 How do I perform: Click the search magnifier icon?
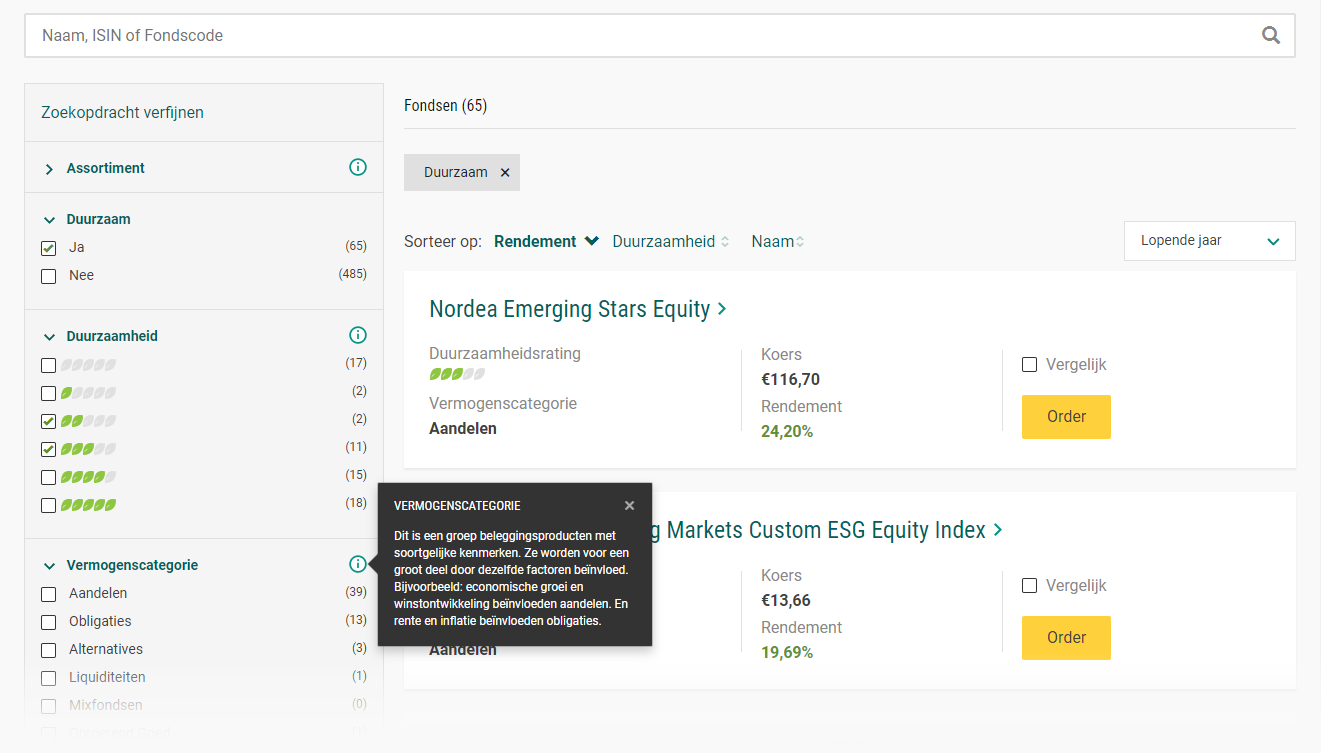click(x=1271, y=35)
